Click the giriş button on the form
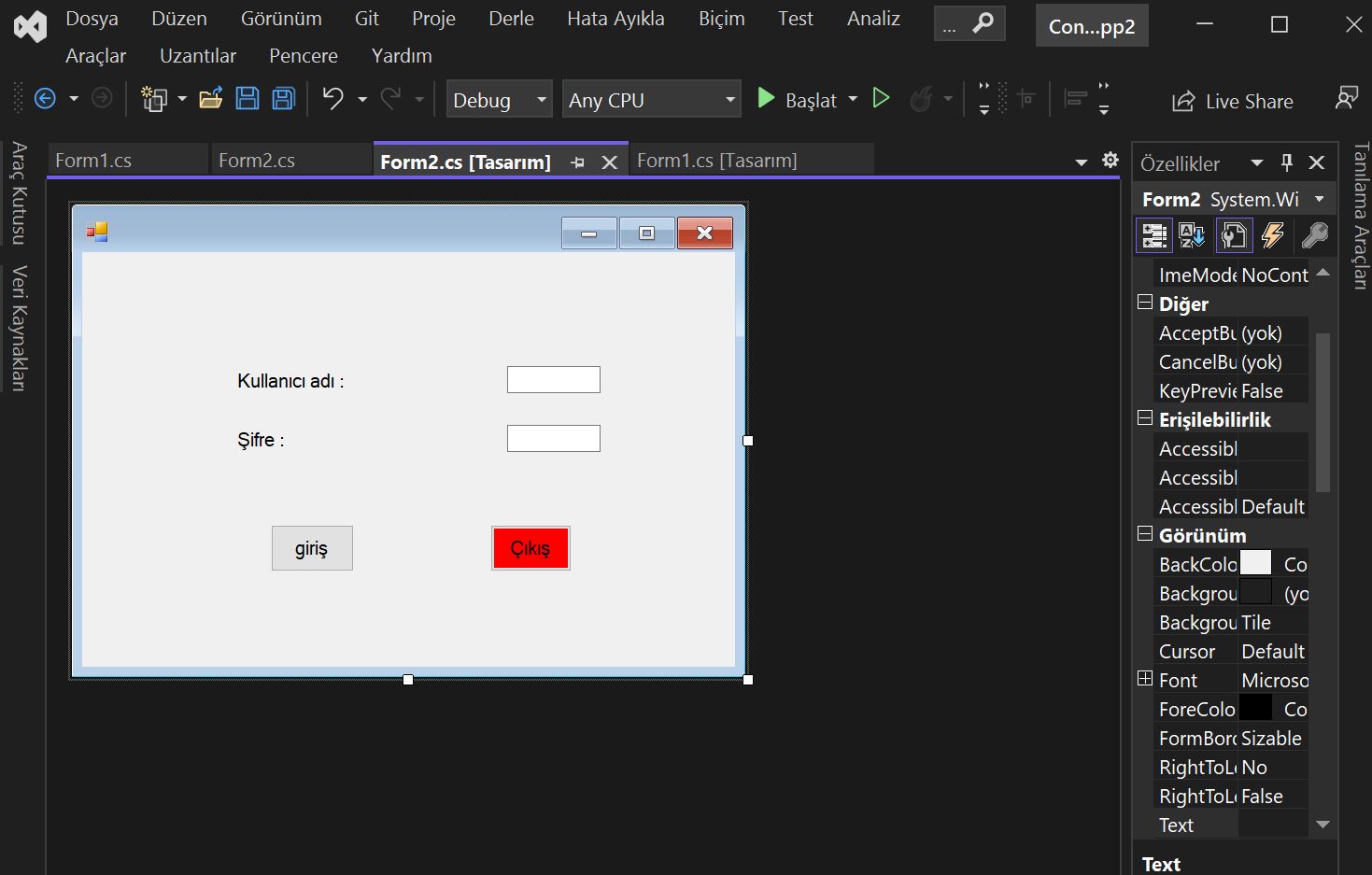This screenshot has width=1372, height=875. click(x=312, y=548)
